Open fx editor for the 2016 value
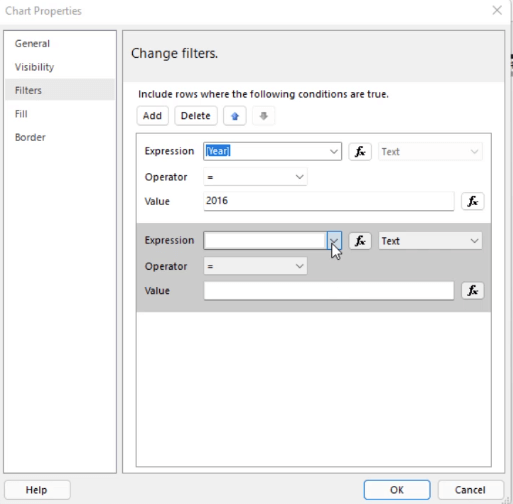This screenshot has height=504, width=513. [x=473, y=201]
